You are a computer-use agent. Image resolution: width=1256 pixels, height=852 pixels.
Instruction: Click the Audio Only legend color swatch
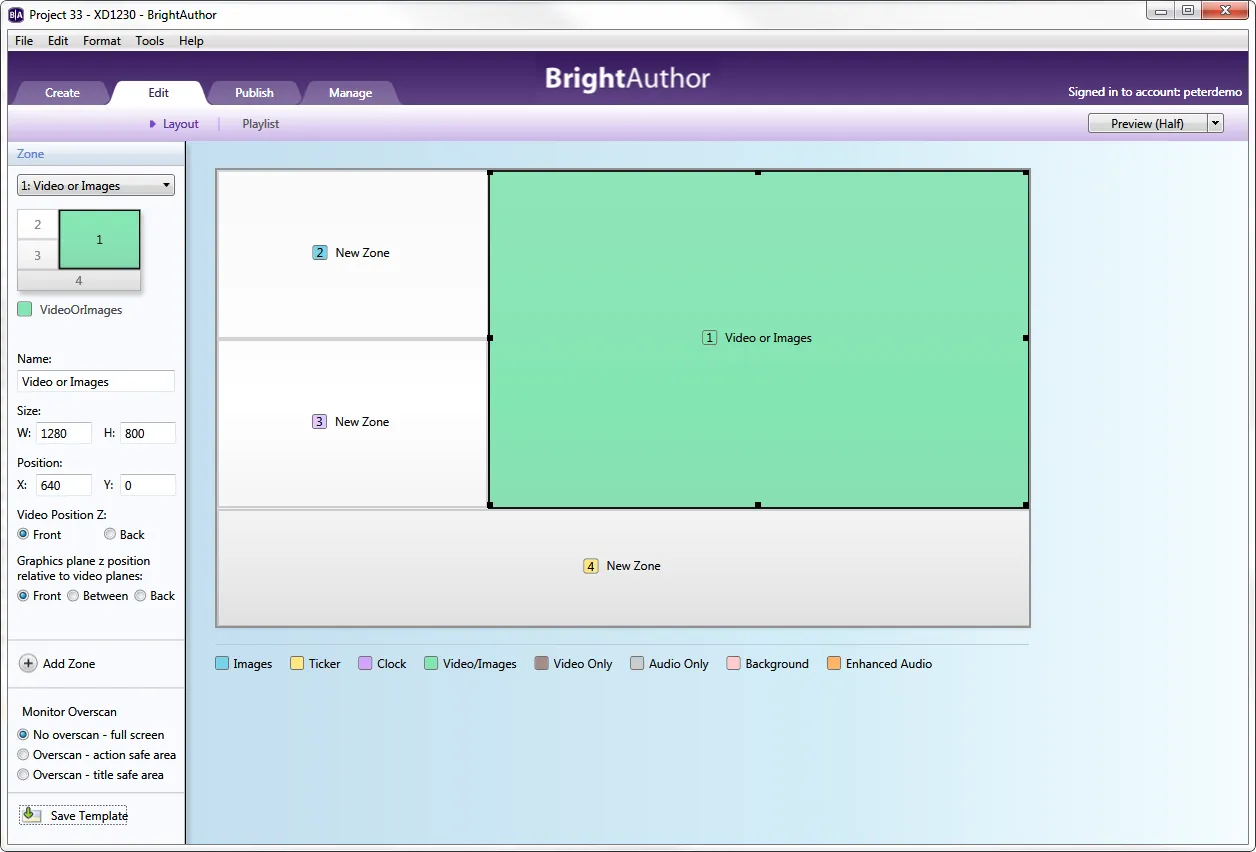pos(637,663)
